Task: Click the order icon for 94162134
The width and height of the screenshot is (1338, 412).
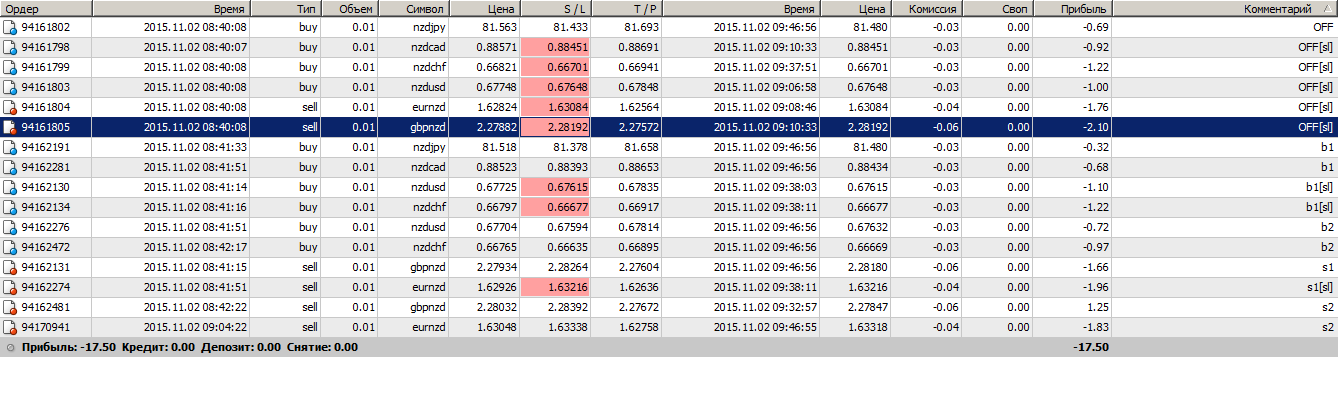Action: point(10,207)
